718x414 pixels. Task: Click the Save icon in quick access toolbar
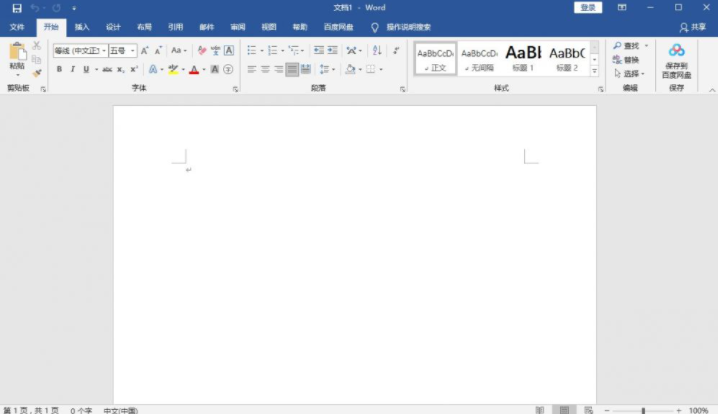pyautogui.click(x=16, y=8)
